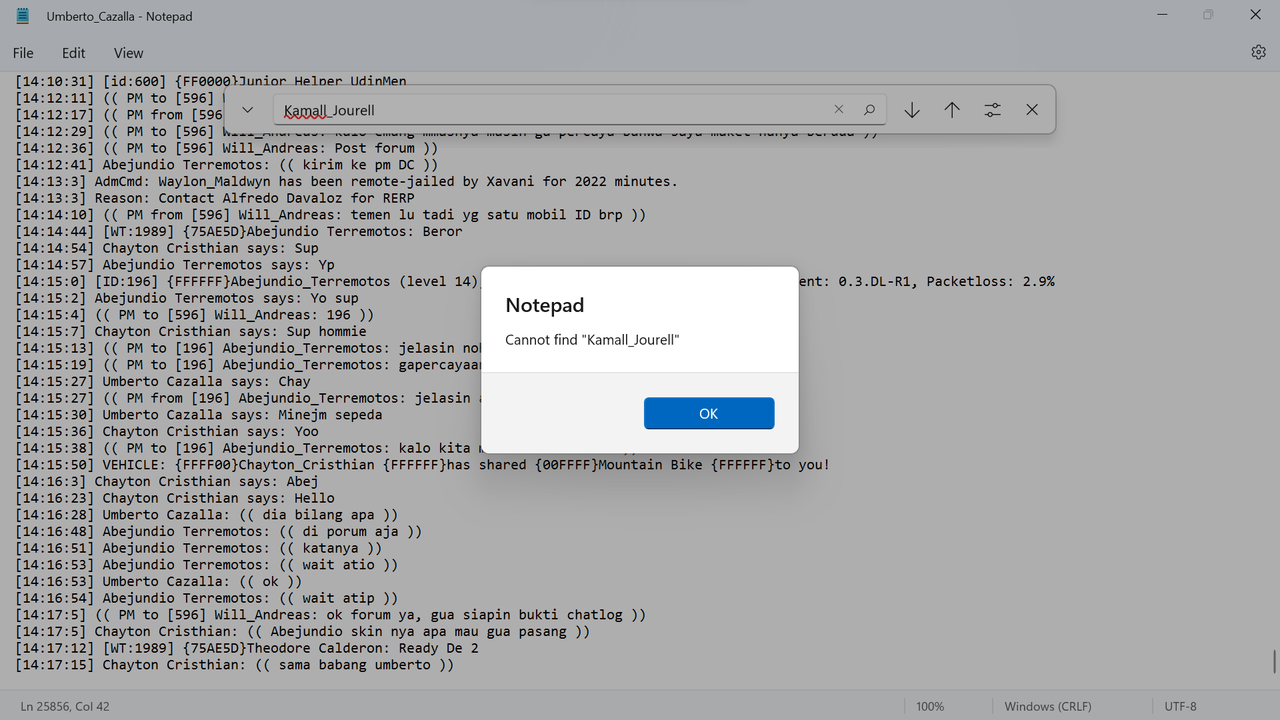This screenshot has width=1280, height=720.
Task: Click line 'Chayton Cristhian says: Sup'
Action: (167, 248)
